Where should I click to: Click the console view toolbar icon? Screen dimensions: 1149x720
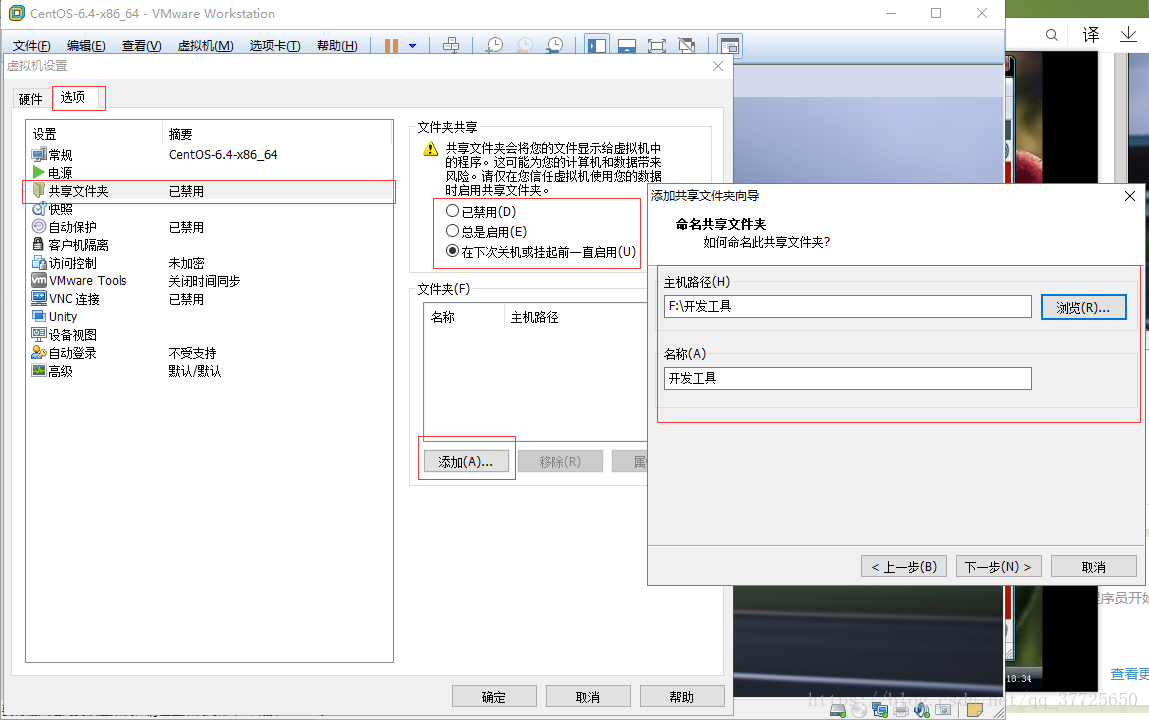pyautogui.click(x=730, y=46)
